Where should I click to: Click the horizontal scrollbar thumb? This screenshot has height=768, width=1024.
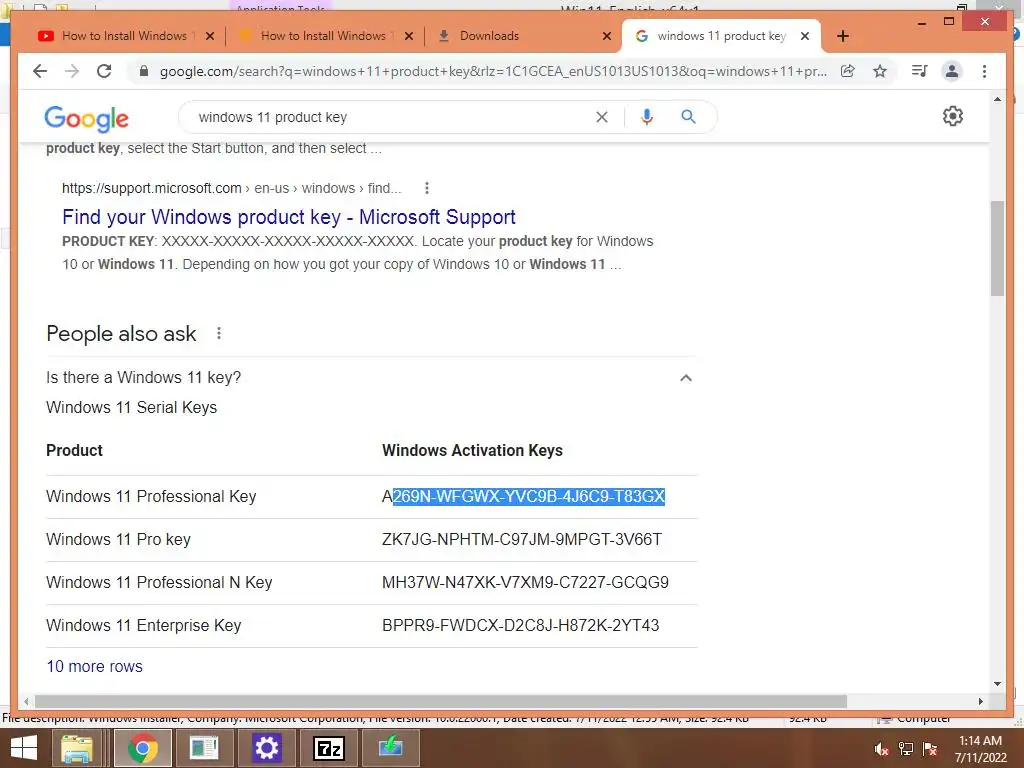pos(441,701)
